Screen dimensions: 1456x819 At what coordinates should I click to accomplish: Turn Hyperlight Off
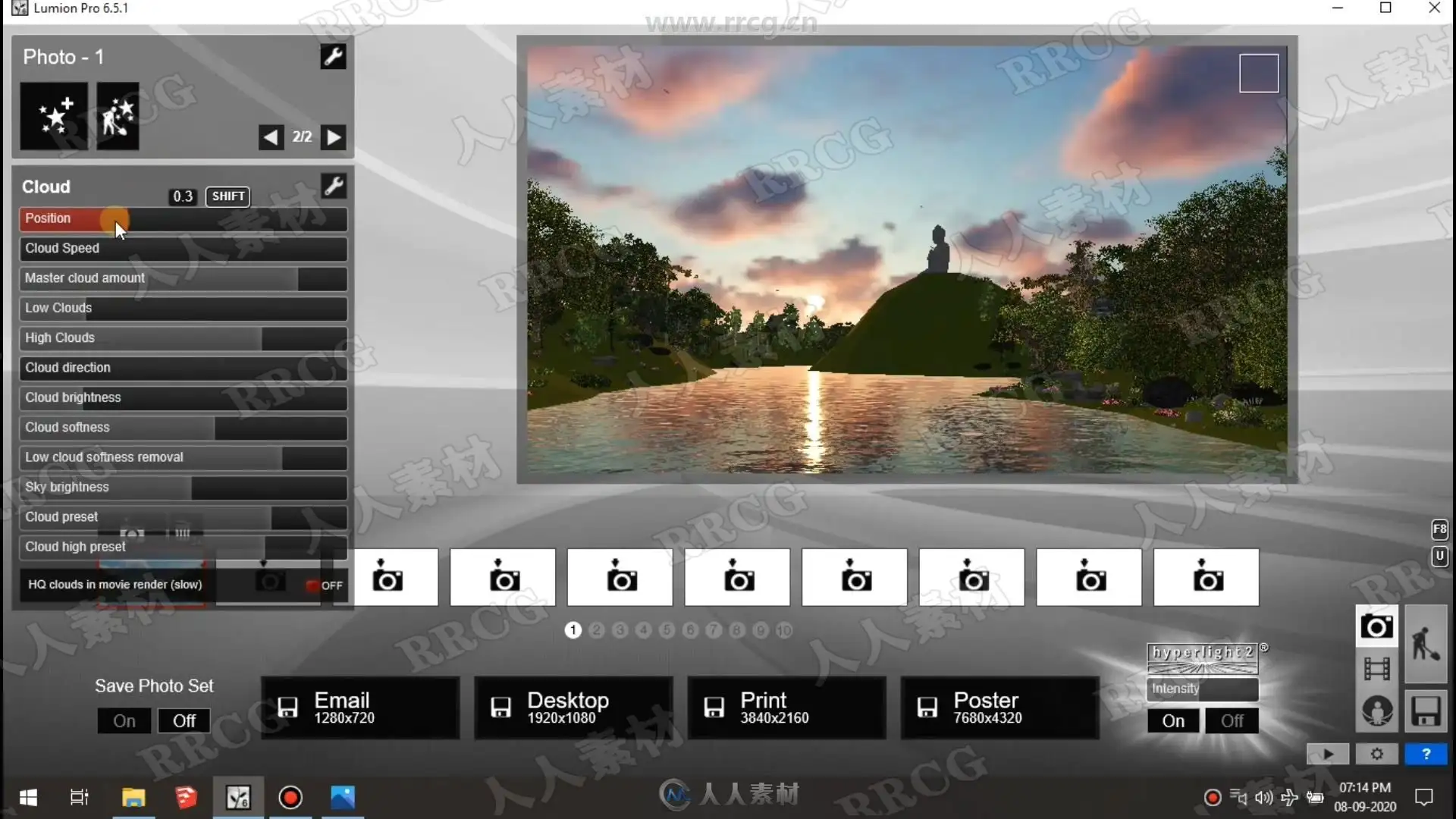1232,720
